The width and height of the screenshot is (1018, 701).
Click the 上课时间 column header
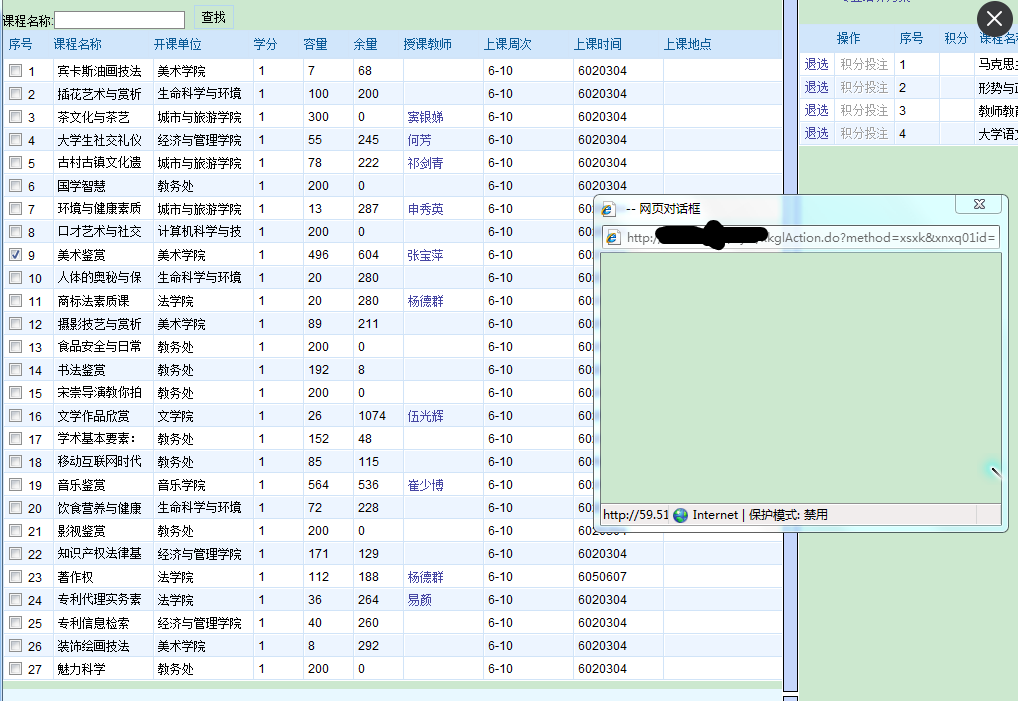pos(597,44)
